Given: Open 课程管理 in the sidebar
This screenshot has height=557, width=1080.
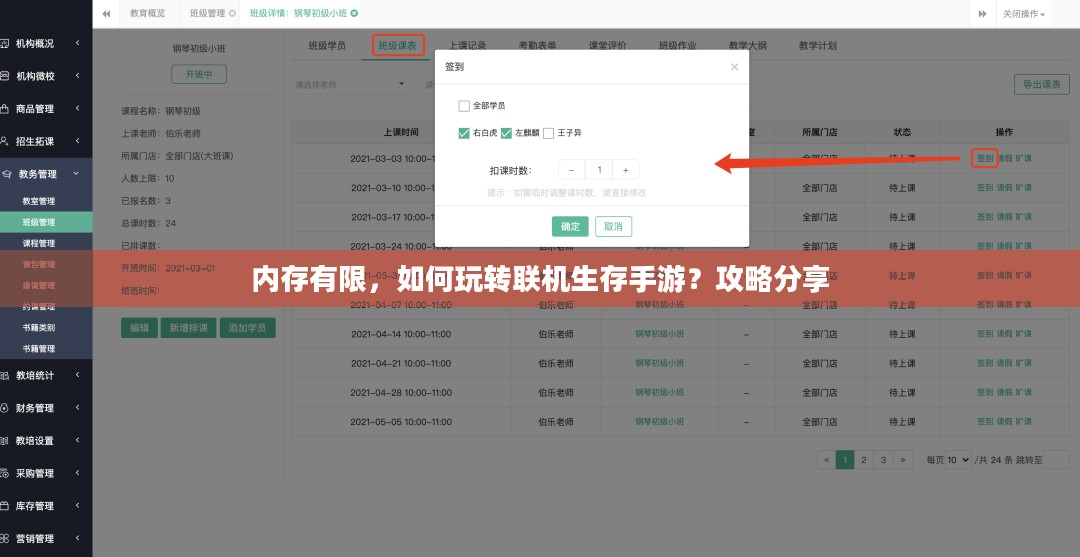Looking at the screenshot, I should click(39, 243).
